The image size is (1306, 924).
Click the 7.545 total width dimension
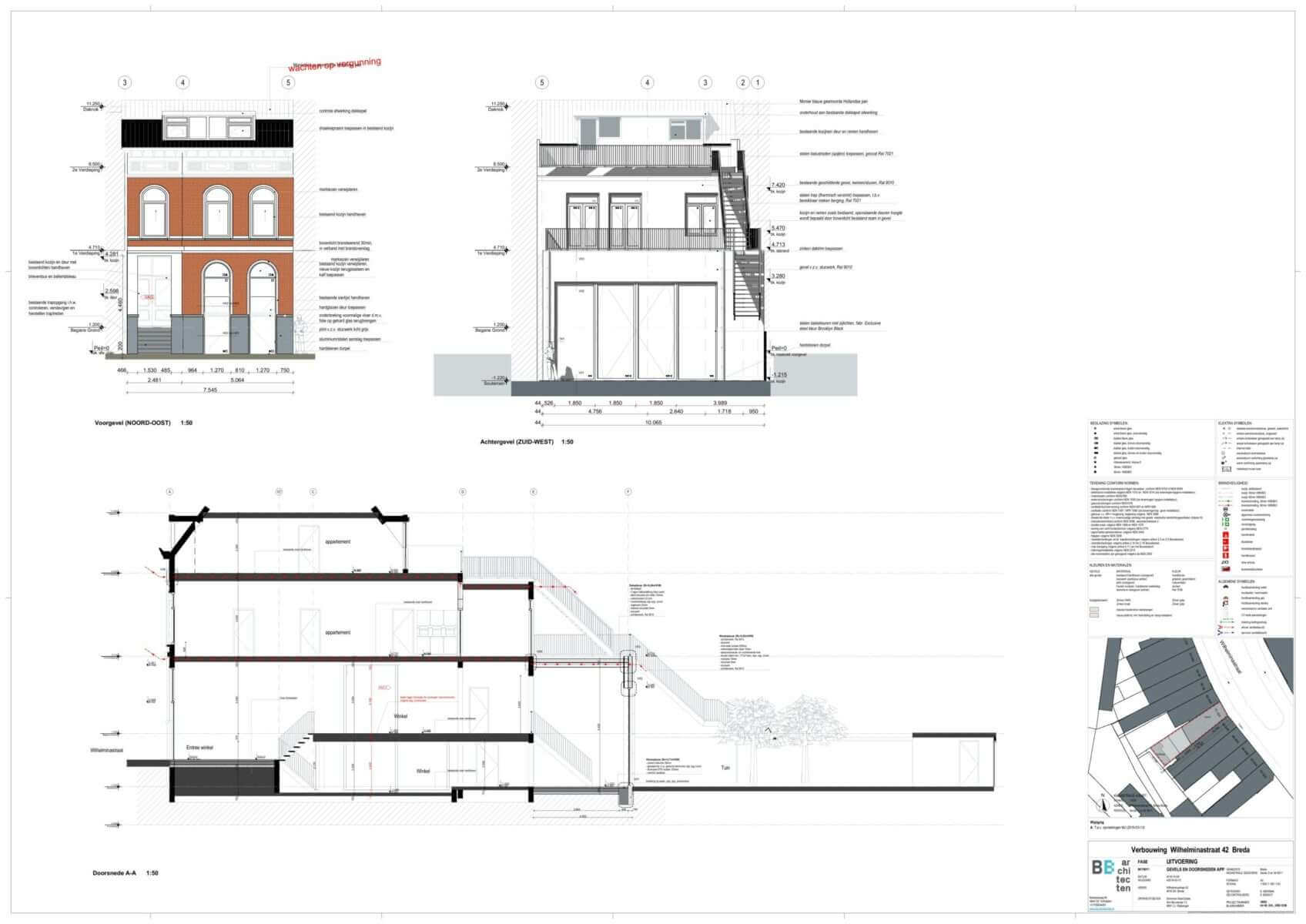click(x=209, y=390)
